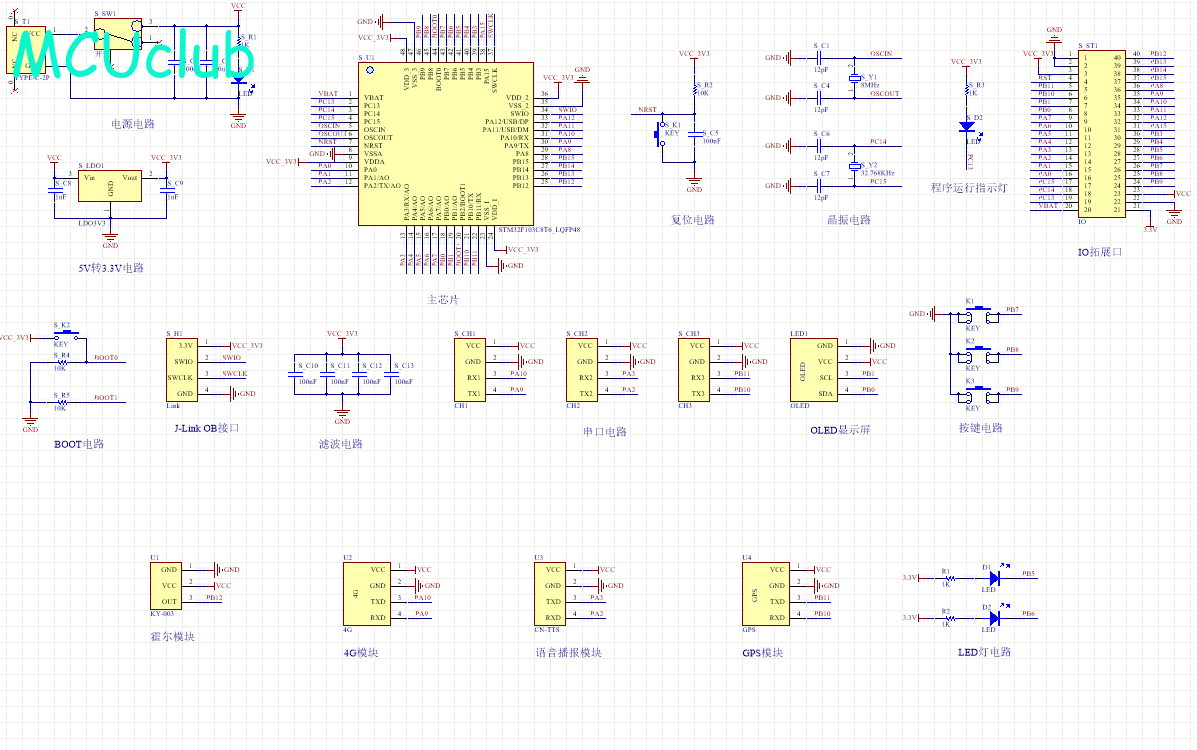Click the '5V转3.3V电路' section label
The width and height of the screenshot is (1197, 750).
point(111,268)
